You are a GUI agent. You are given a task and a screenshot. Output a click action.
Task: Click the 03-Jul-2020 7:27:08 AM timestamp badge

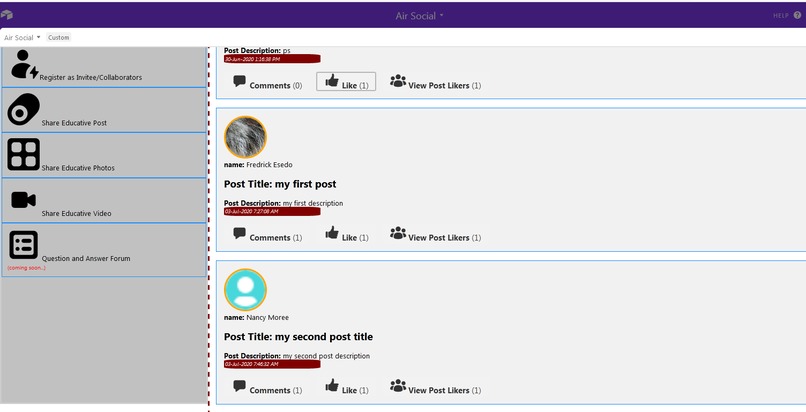click(272, 212)
